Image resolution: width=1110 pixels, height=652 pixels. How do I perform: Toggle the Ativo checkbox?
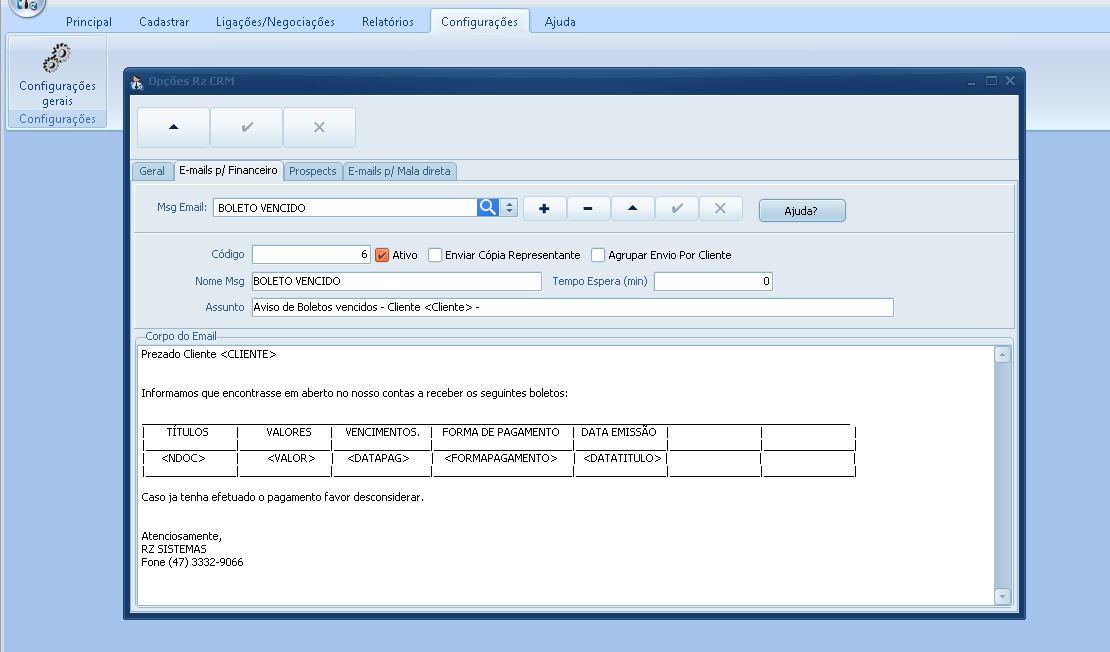[382, 255]
